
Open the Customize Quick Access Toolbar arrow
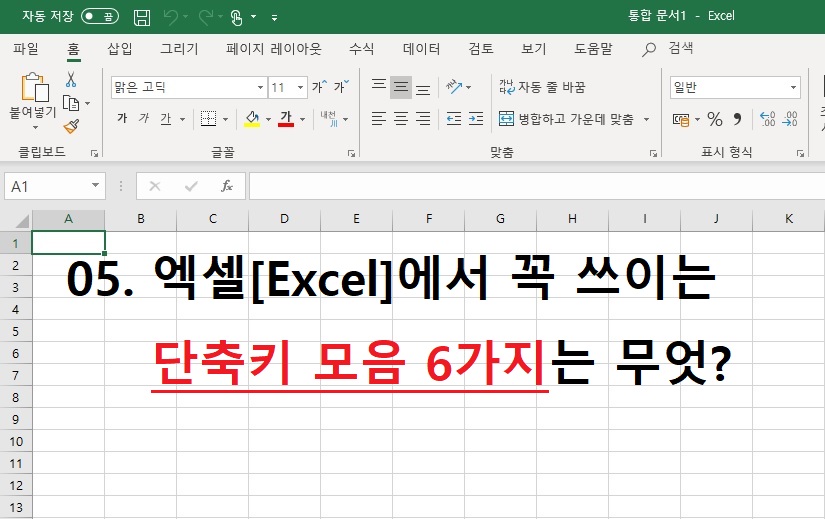pos(274,18)
